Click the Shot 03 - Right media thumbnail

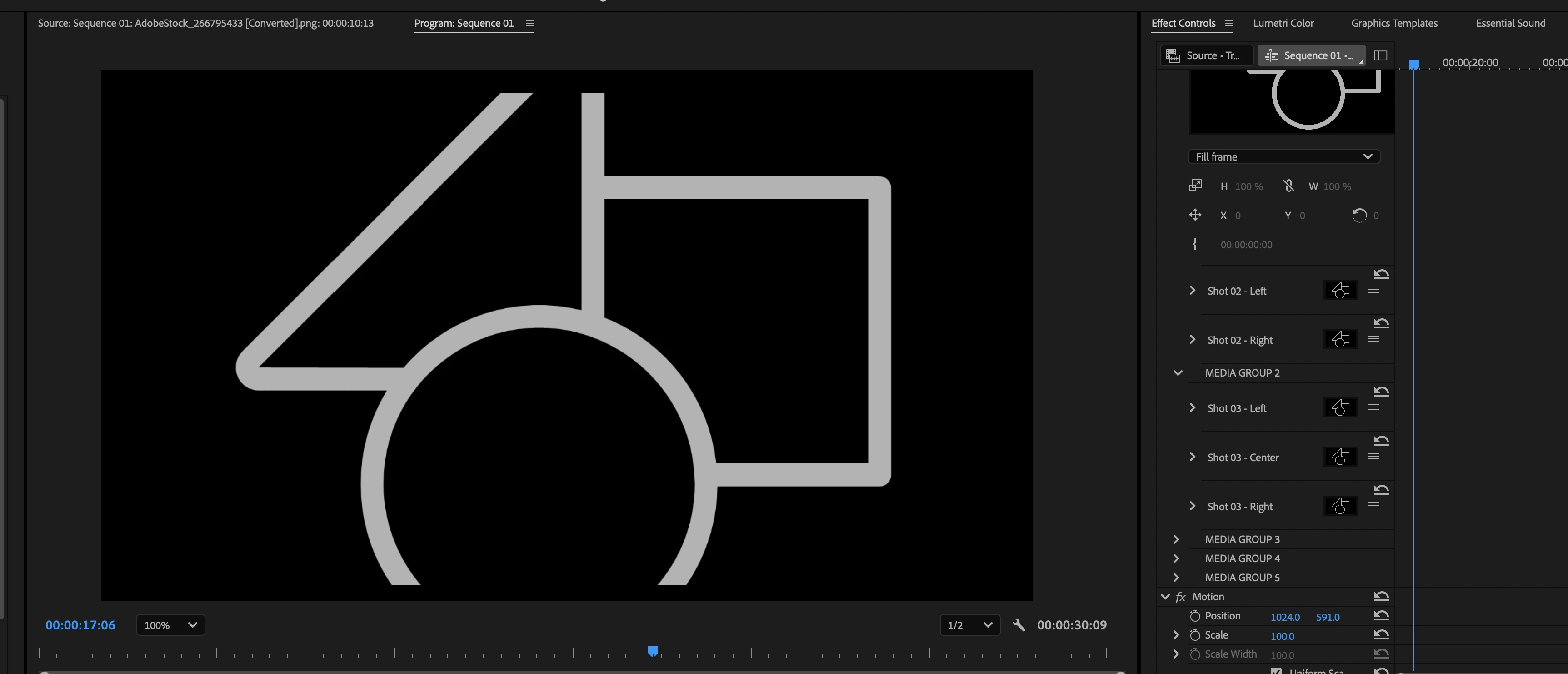1340,506
